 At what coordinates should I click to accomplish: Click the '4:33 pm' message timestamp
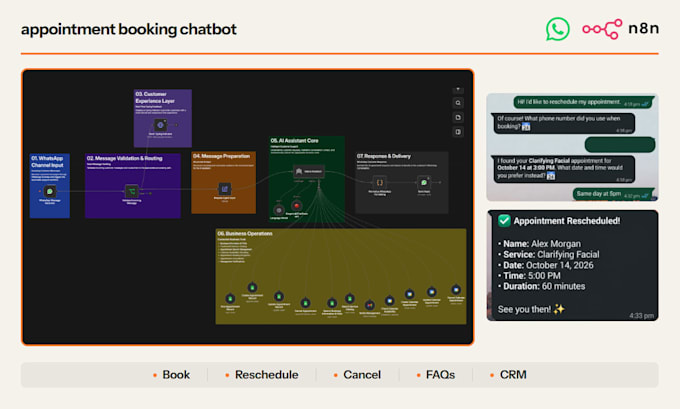(641, 316)
